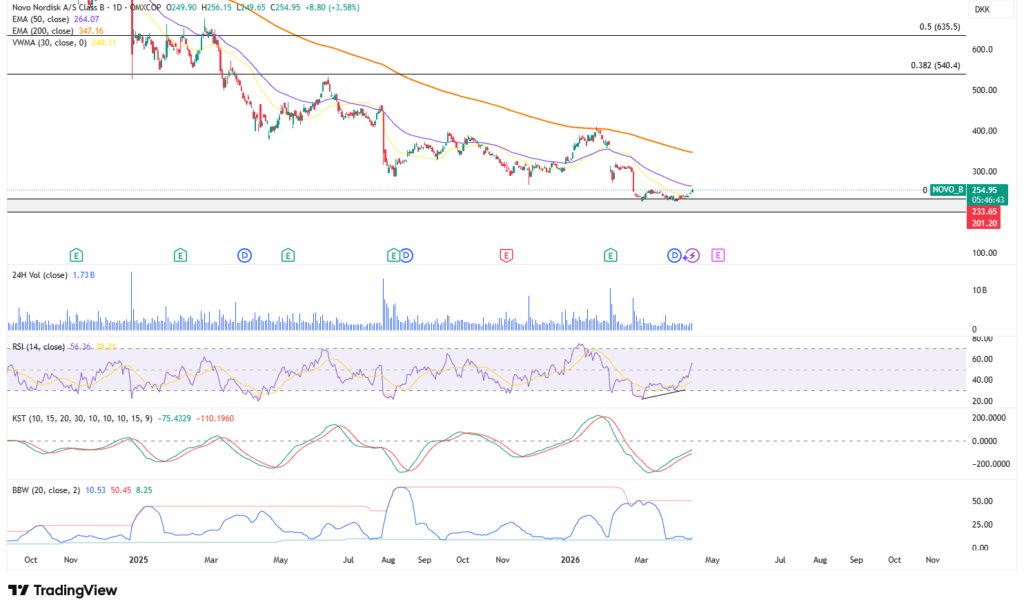Click the RSI (14, close) indicator label
This screenshot has width=1024, height=611.
[36, 347]
